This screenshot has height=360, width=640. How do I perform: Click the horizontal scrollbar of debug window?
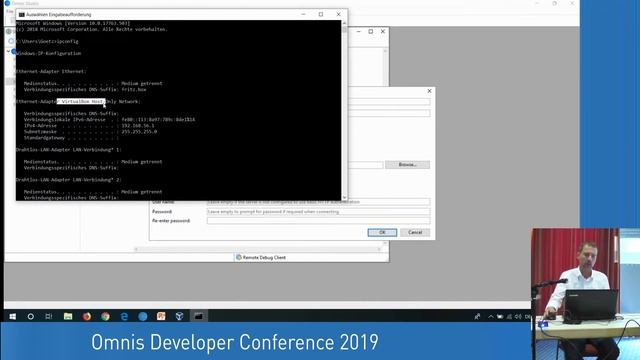tap(257, 249)
